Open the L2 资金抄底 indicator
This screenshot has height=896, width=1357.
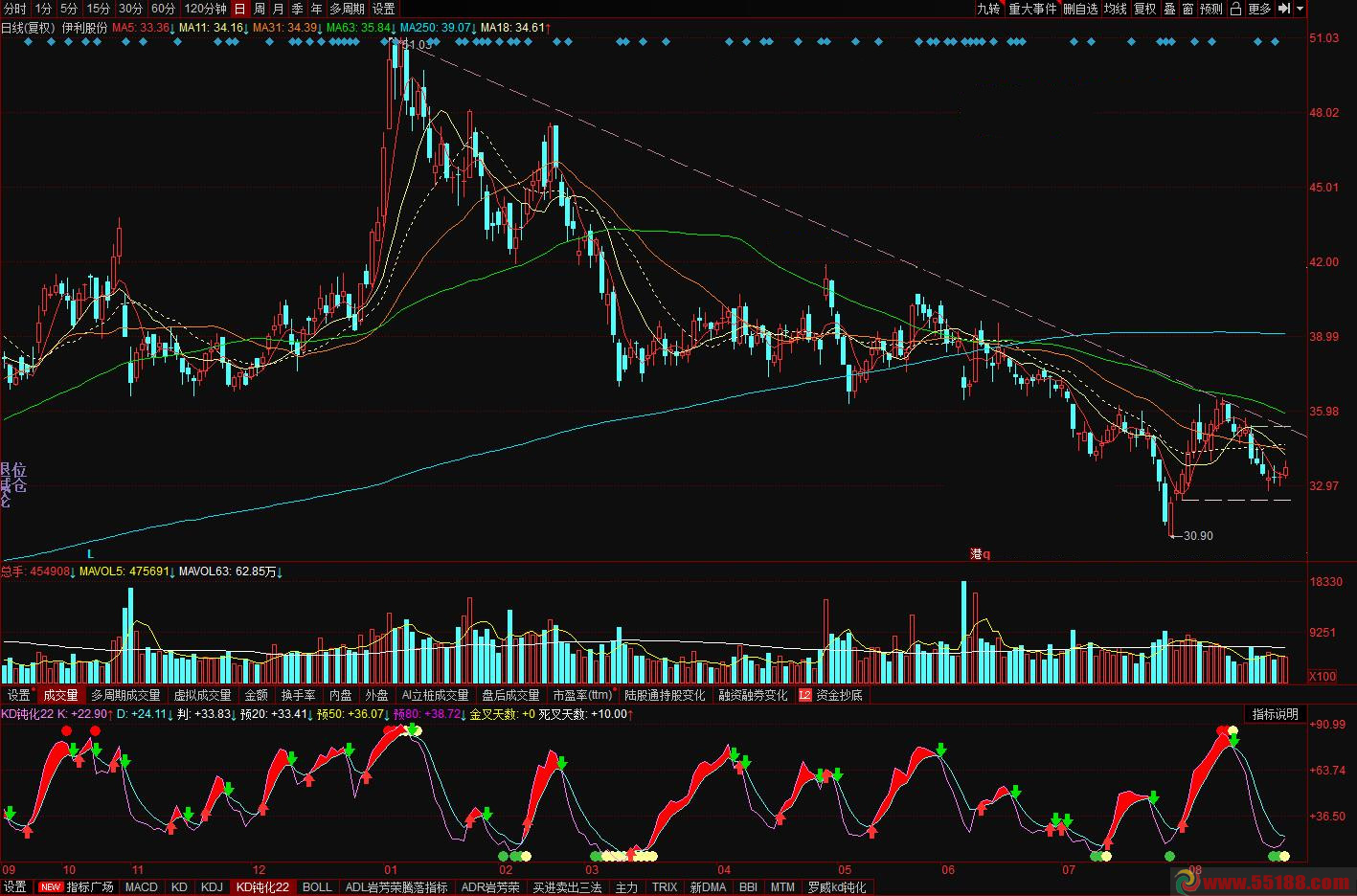point(831,695)
